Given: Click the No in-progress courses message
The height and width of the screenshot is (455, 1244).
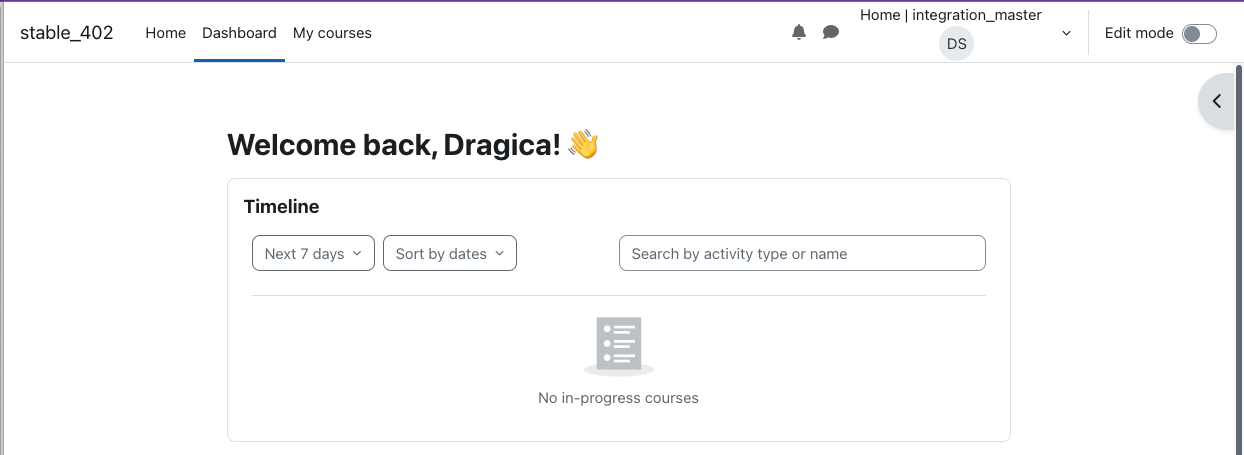Looking at the screenshot, I should click(x=618, y=398).
